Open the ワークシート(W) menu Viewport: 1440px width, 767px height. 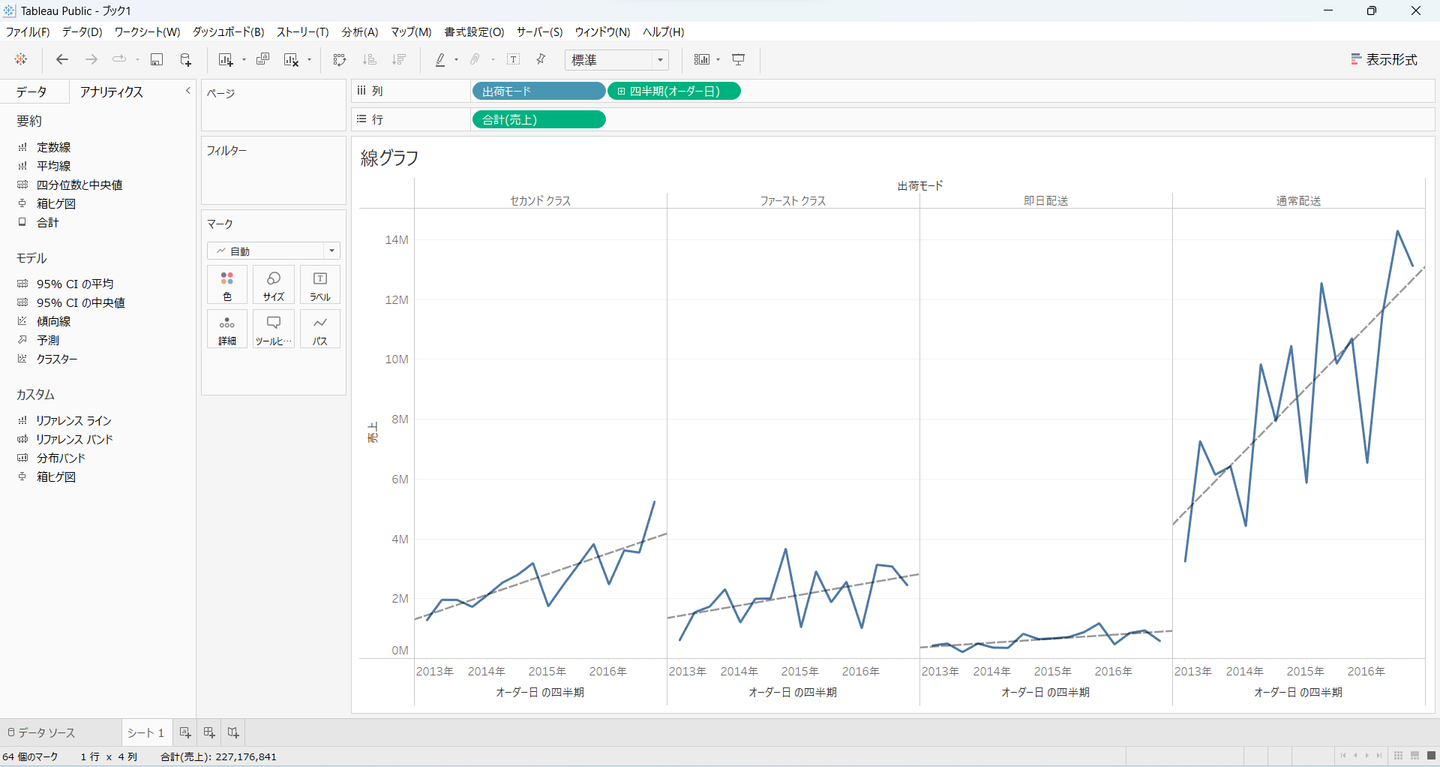point(147,32)
